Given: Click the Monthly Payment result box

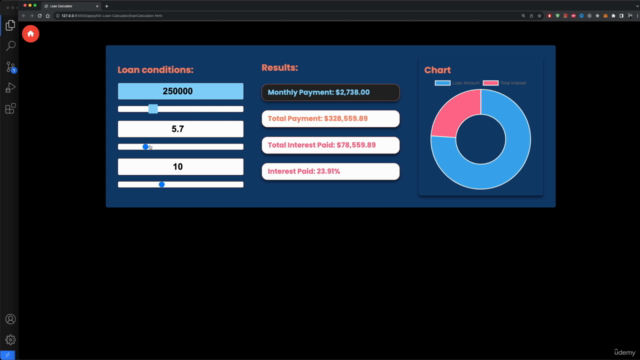Looking at the screenshot, I should pyautogui.click(x=331, y=92).
